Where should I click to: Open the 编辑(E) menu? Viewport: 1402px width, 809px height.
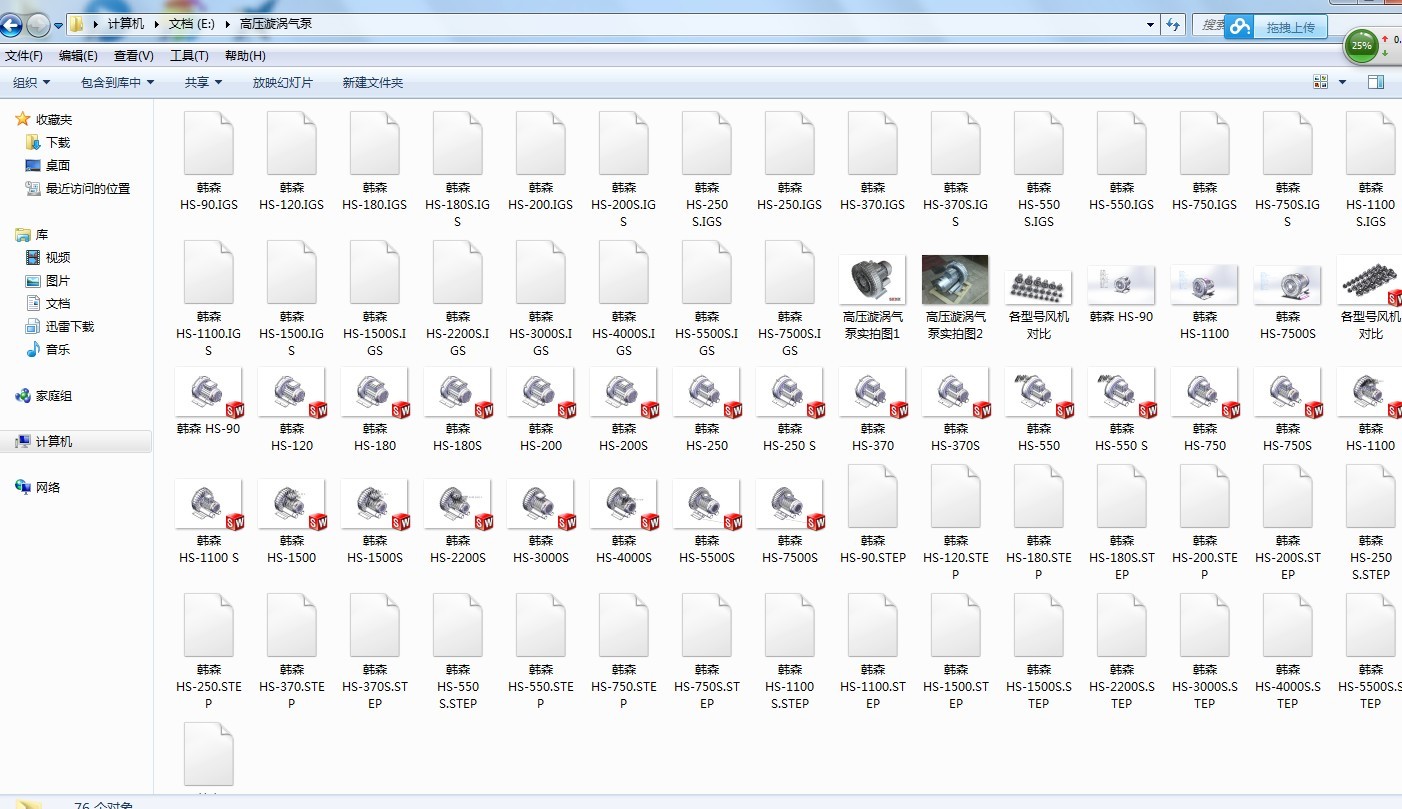tap(78, 56)
